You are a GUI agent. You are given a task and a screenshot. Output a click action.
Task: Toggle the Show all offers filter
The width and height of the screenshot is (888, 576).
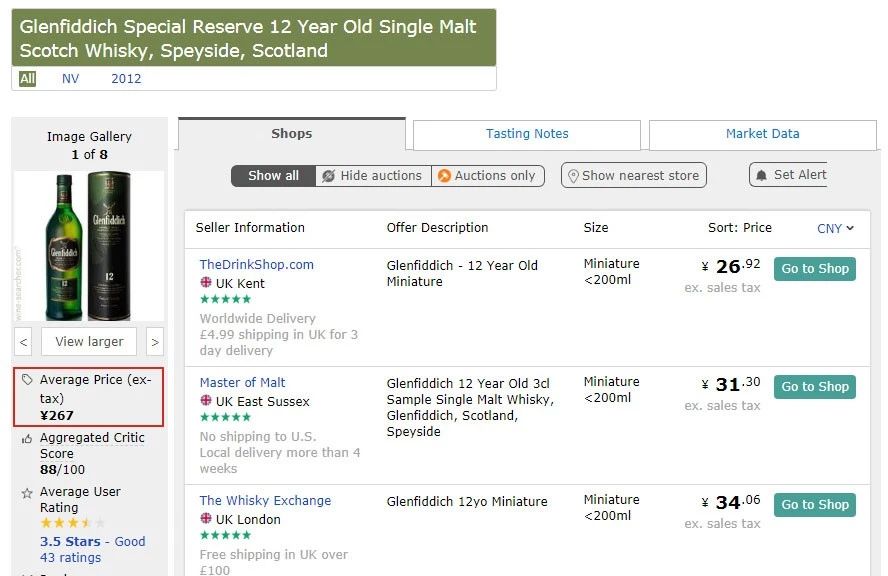pos(273,176)
